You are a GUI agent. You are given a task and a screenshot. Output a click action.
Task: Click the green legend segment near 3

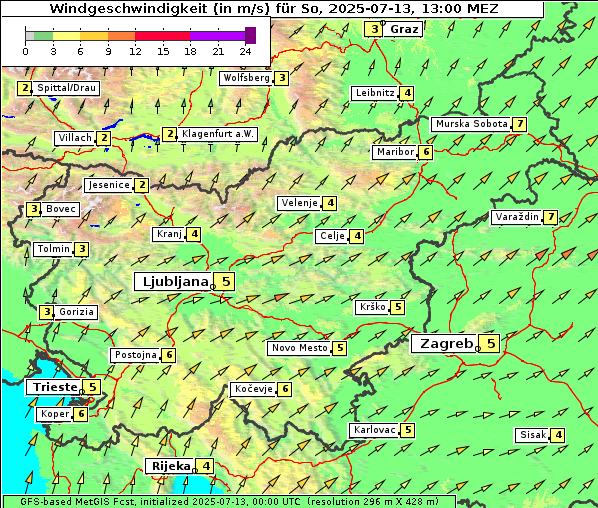pos(43,36)
